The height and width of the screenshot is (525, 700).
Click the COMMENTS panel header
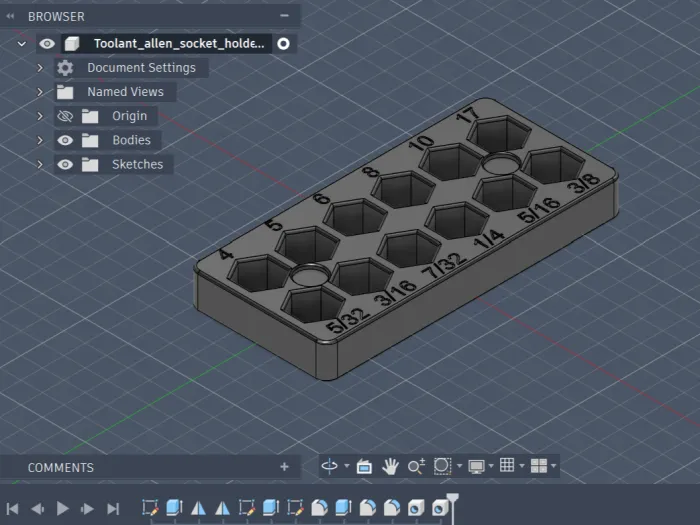point(61,467)
